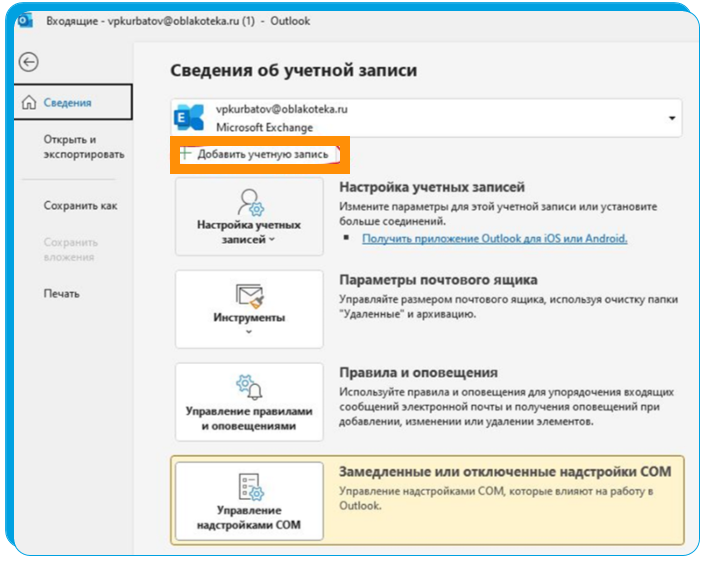Click Управление правилами и оповещениями button
Image resolution: width=705 pixels, height=561 pixels.
[x=249, y=402]
